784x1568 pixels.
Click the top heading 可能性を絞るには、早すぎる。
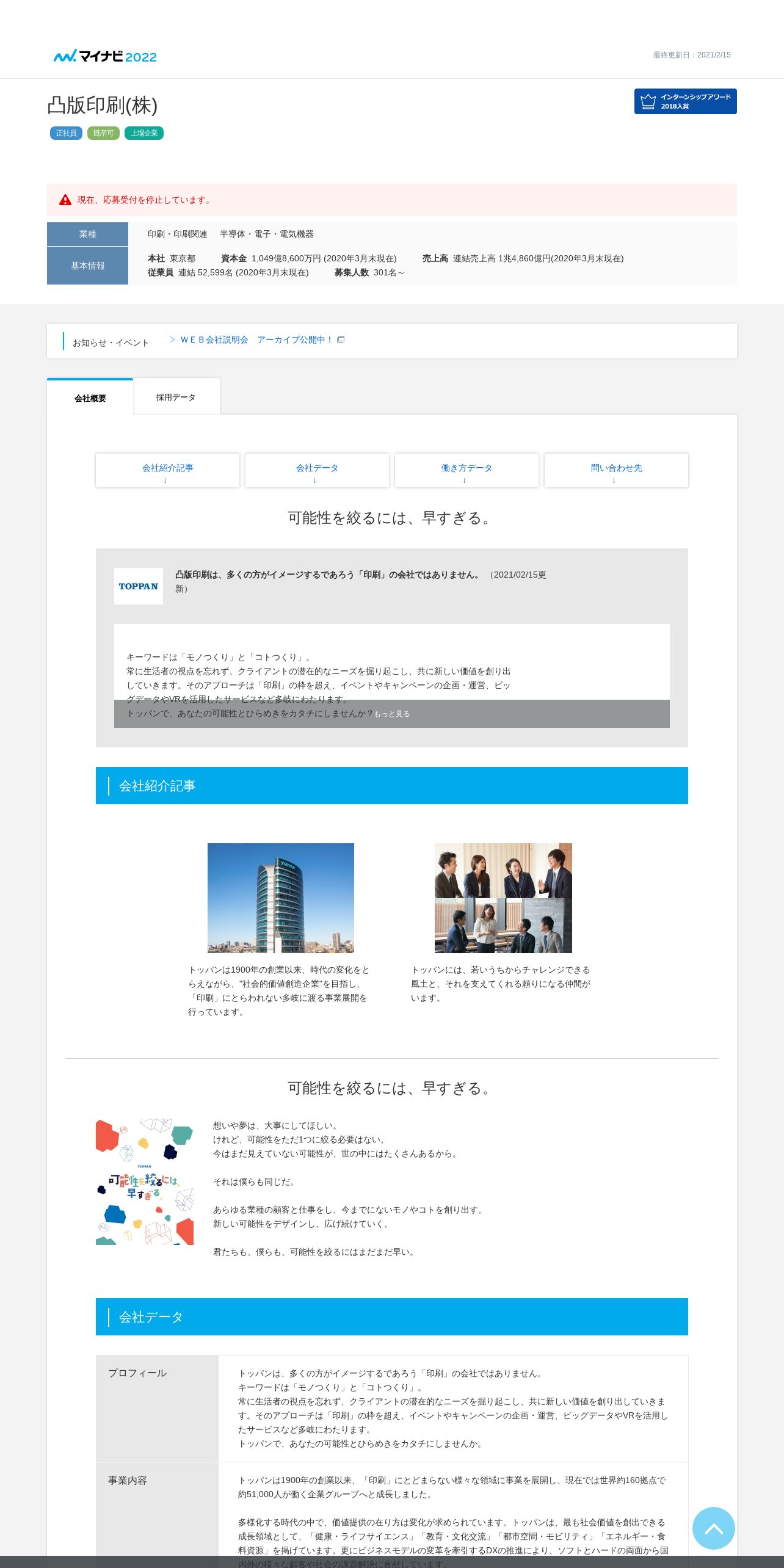tap(392, 518)
